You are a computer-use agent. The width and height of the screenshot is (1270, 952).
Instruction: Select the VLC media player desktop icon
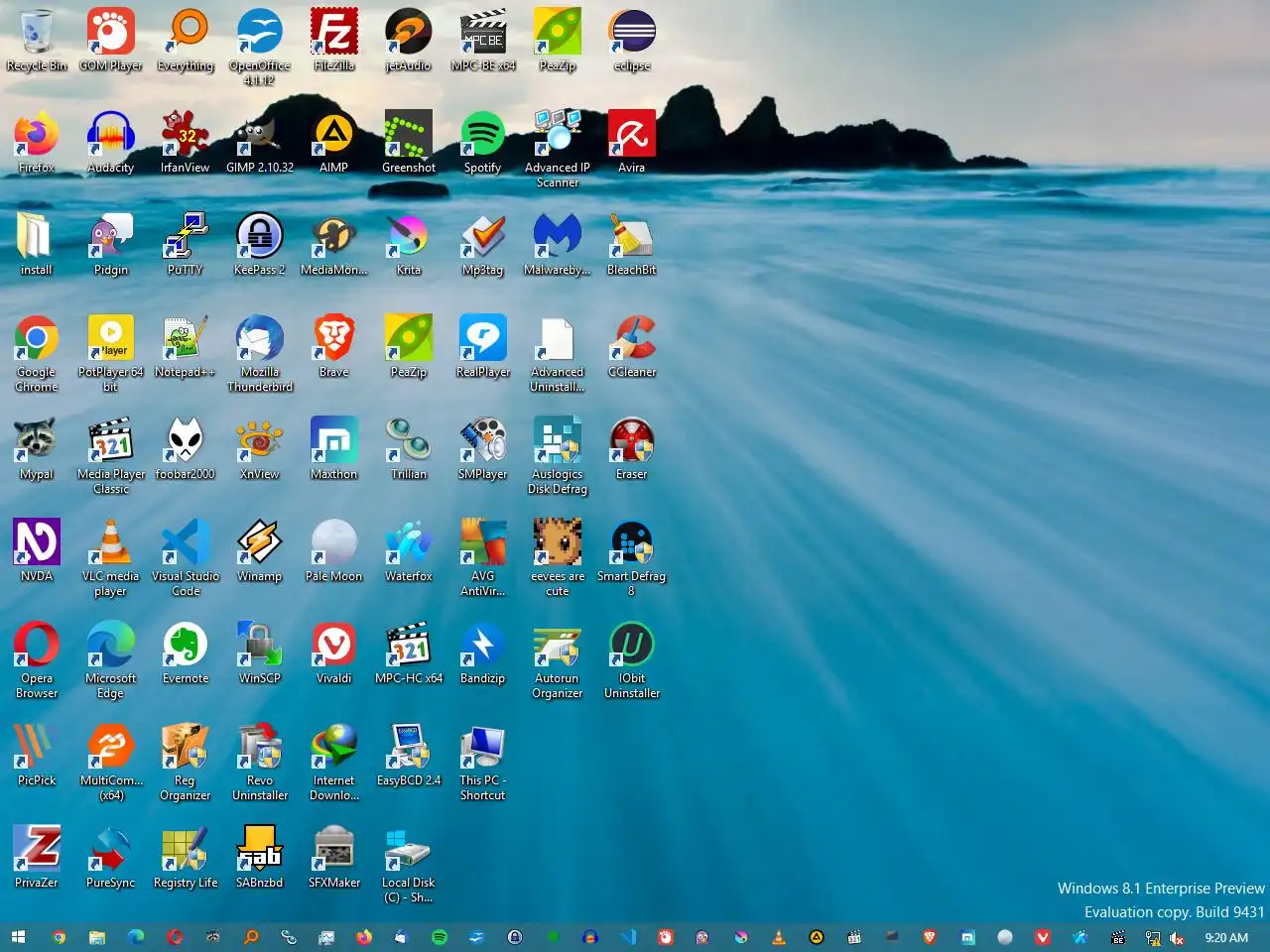111,558
